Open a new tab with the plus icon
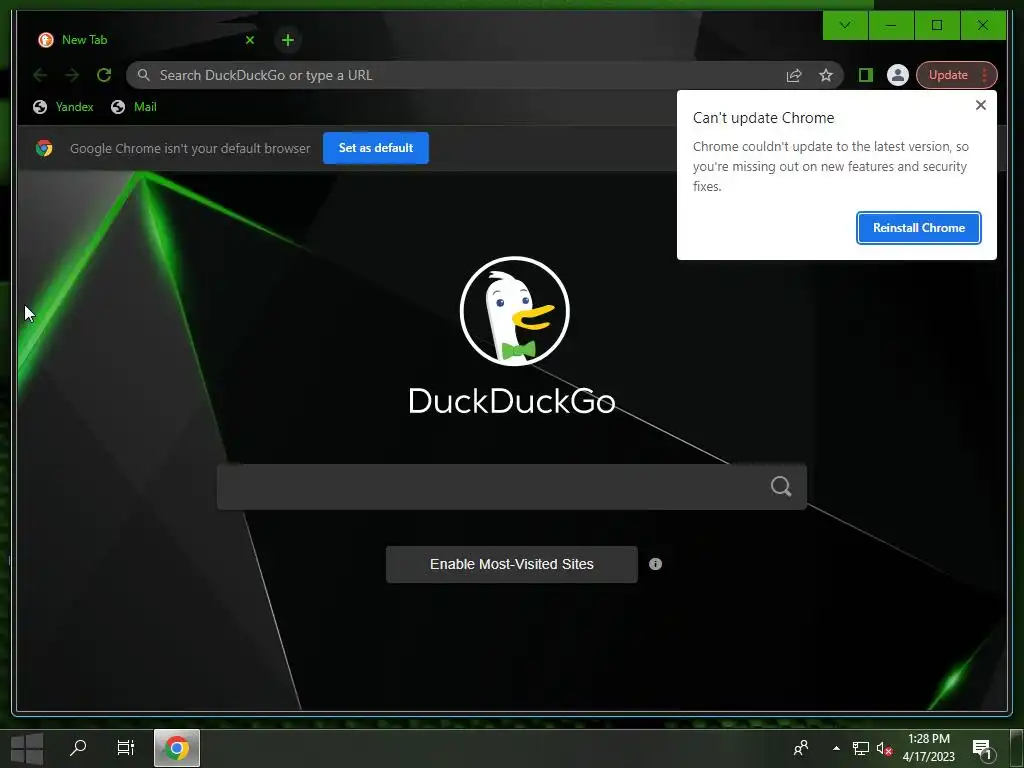Image resolution: width=1024 pixels, height=768 pixels. [287, 40]
